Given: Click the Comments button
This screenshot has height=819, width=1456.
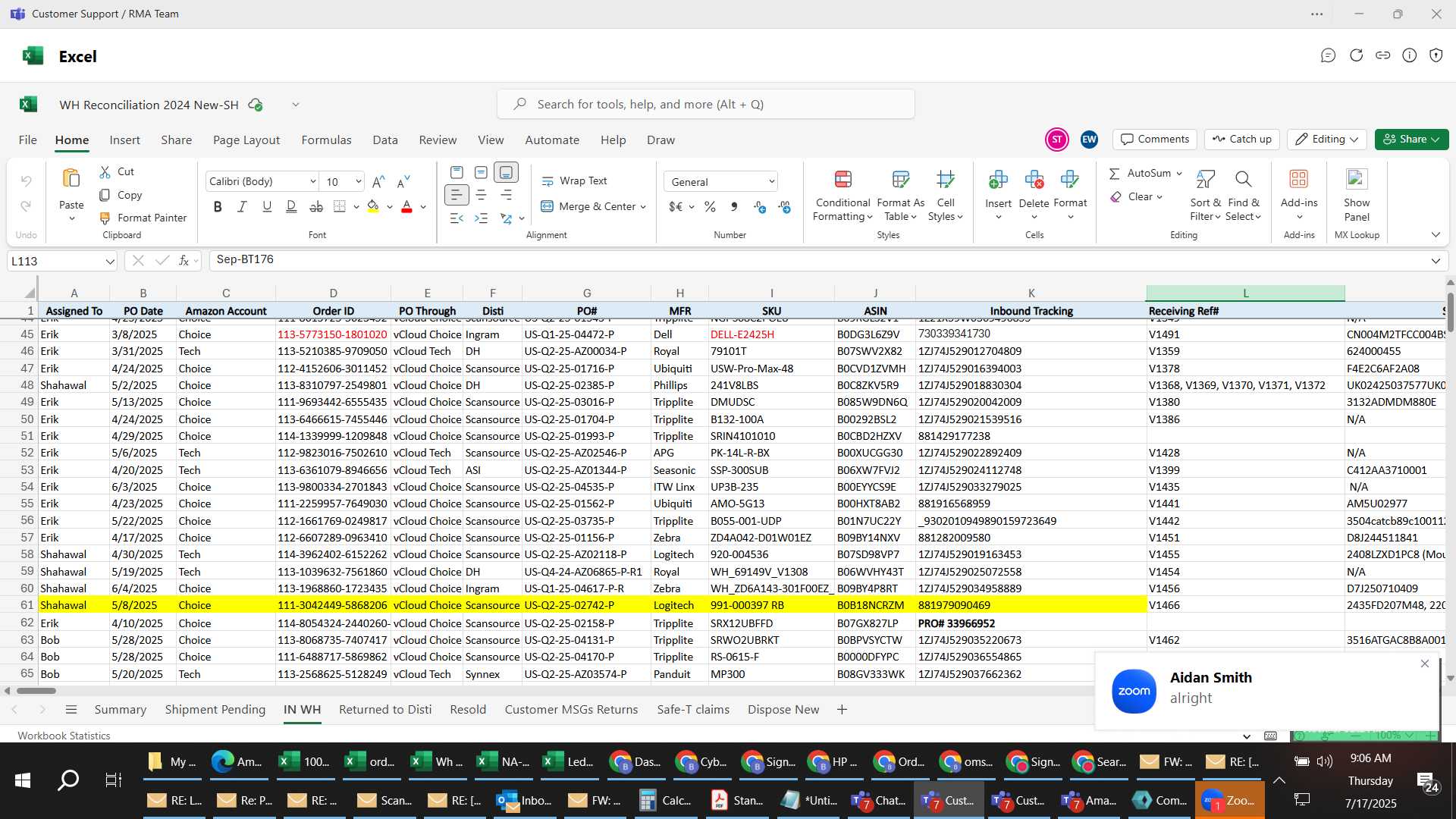Looking at the screenshot, I should [x=1155, y=140].
